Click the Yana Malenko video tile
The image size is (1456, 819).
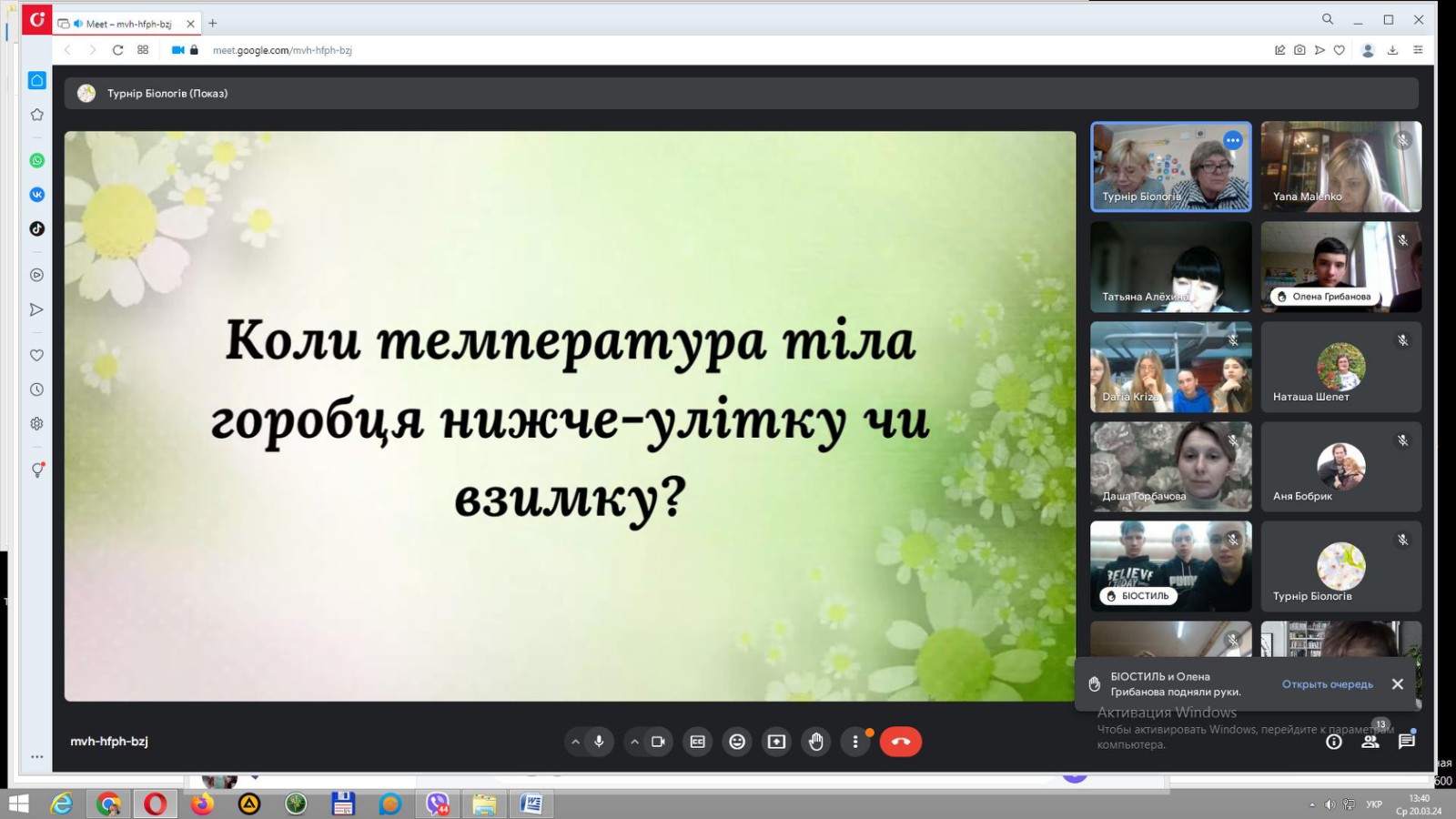1340,167
